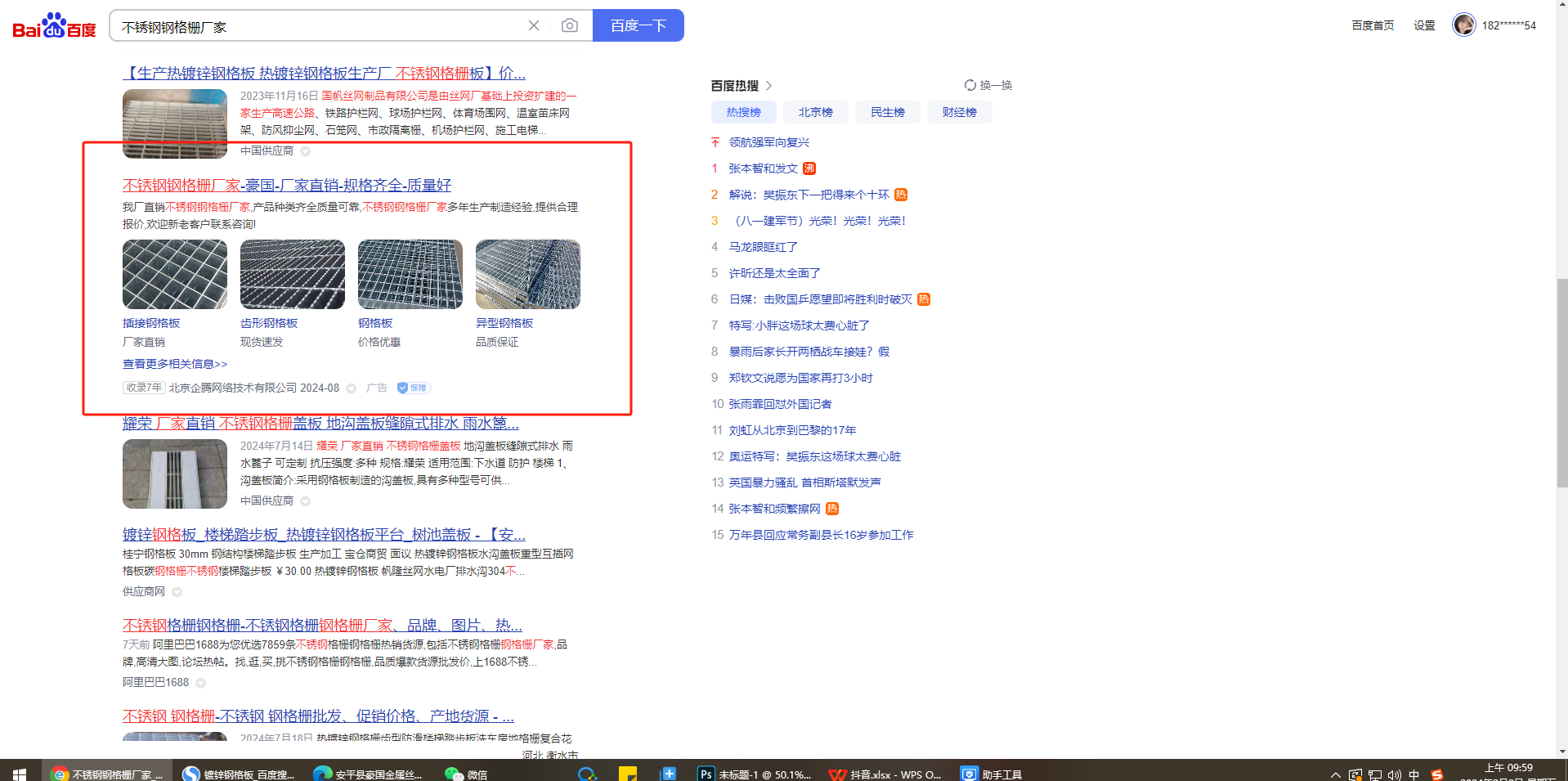Click the 齿形钢格板 product image

tap(293, 274)
